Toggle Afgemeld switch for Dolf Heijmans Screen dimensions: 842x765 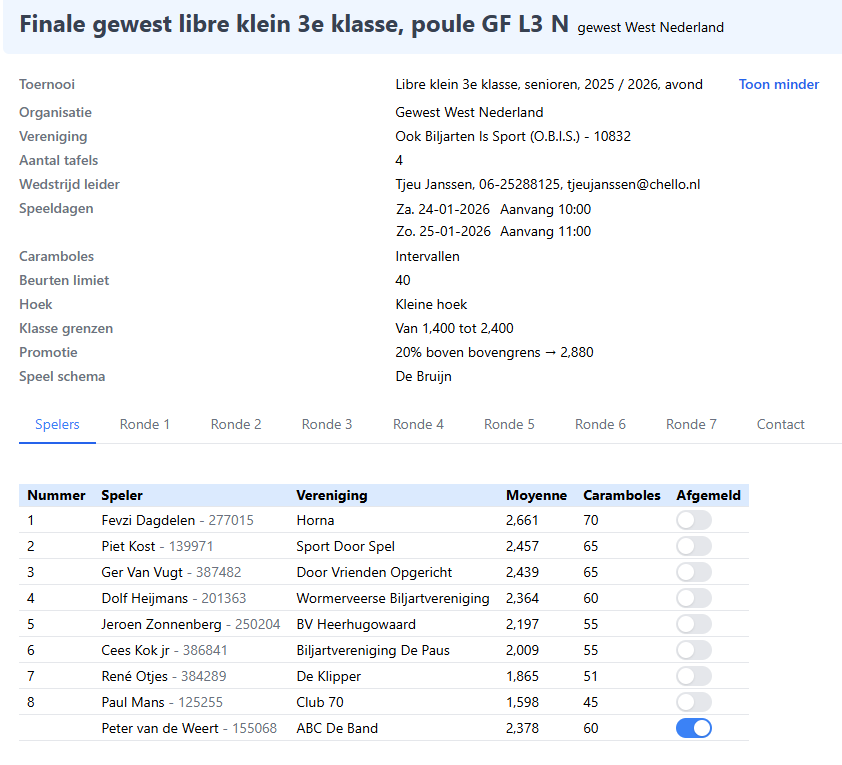coord(693,598)
